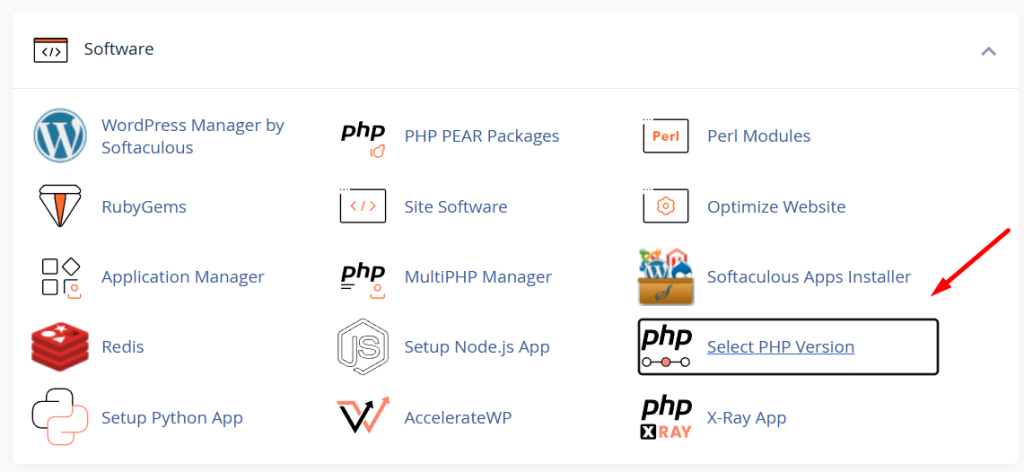Click the Software section header icon

[x=50, y=50]
